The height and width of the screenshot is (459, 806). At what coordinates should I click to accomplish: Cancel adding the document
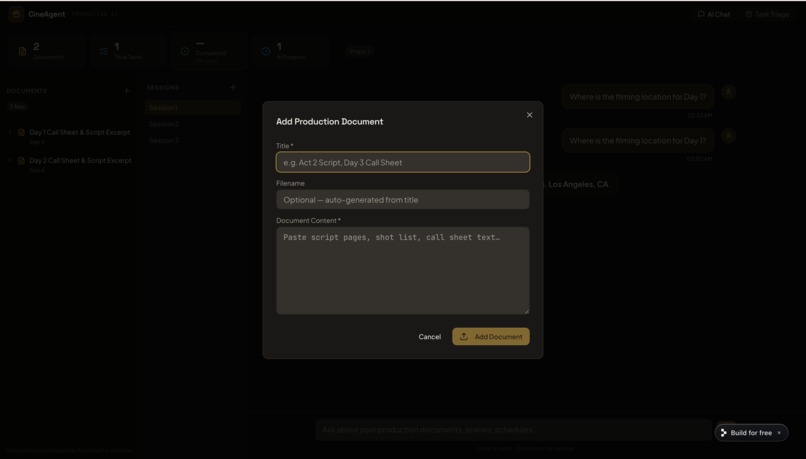pyautogui.click(x=429, y=337)
